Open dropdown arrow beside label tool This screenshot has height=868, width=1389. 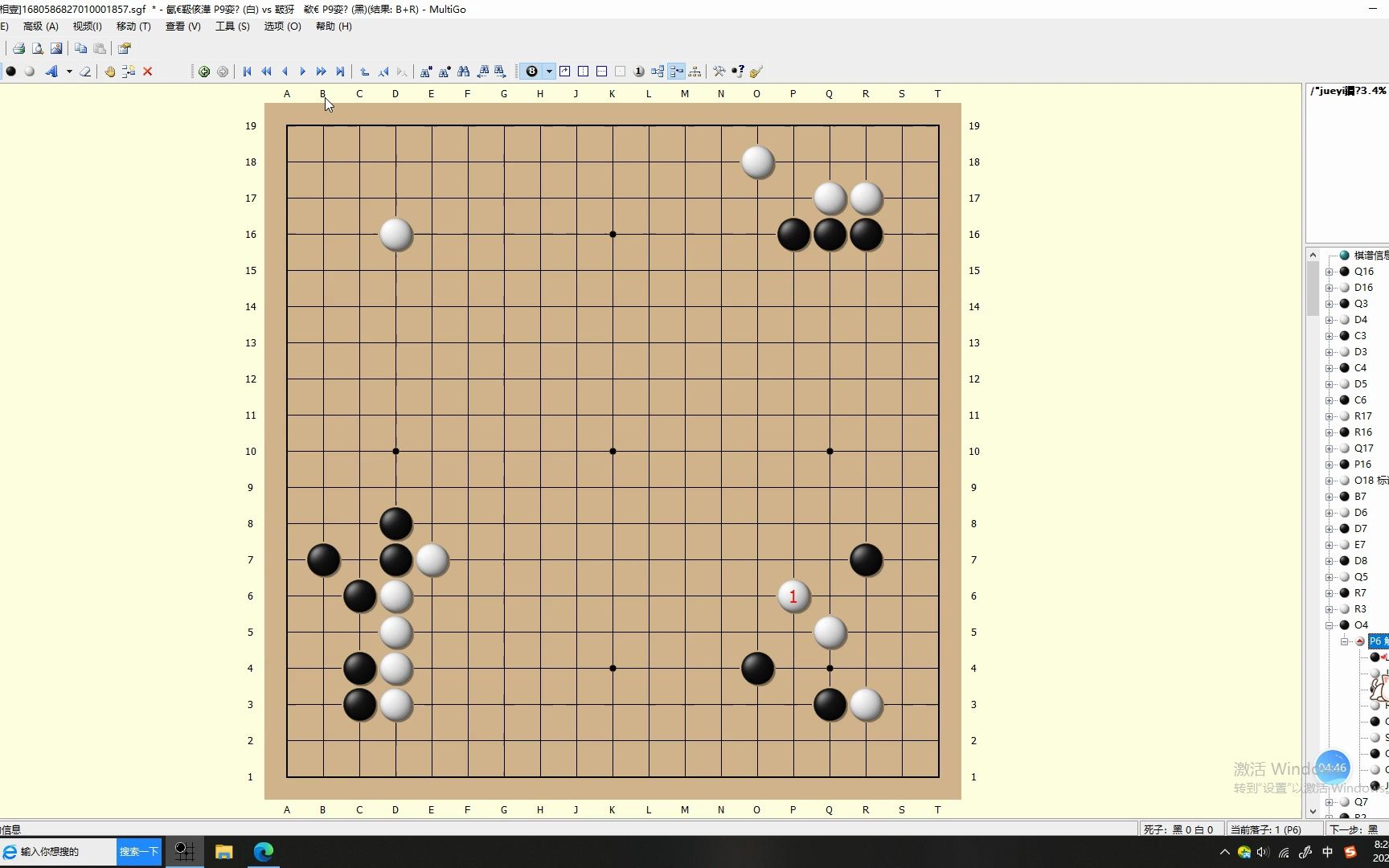(69, 72)
